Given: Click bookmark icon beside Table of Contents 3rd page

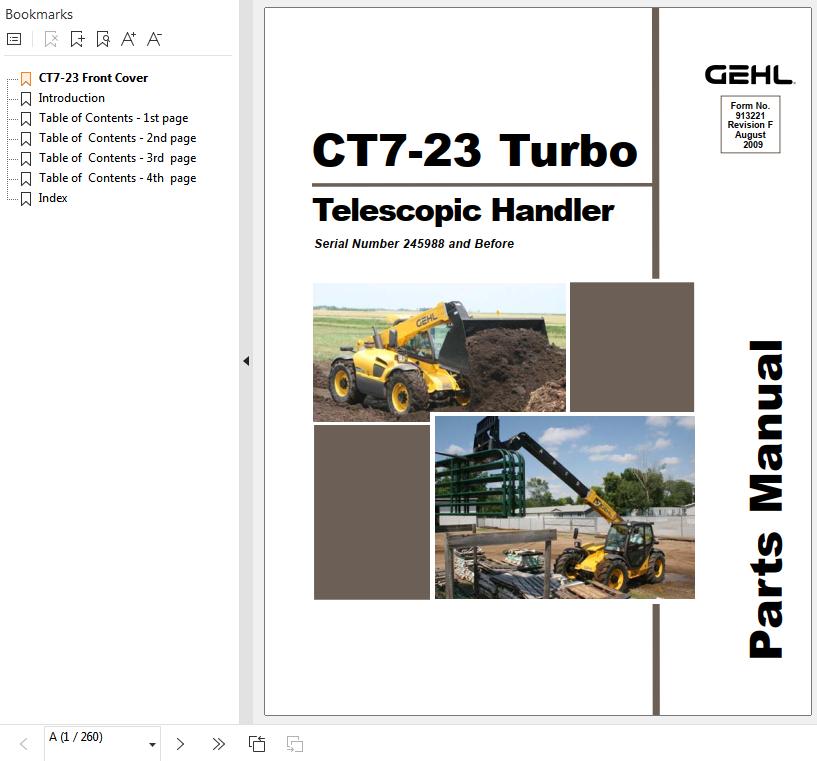Looking at the screenshot, I should [x=26, y=158].
